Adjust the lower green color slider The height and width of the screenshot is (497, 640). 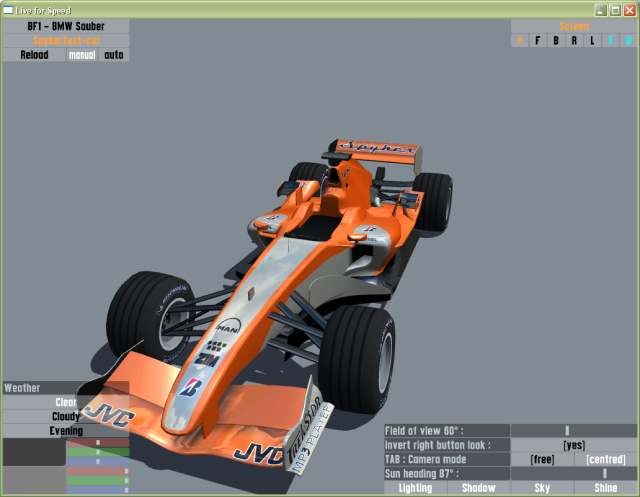click(x=98, y=480)
